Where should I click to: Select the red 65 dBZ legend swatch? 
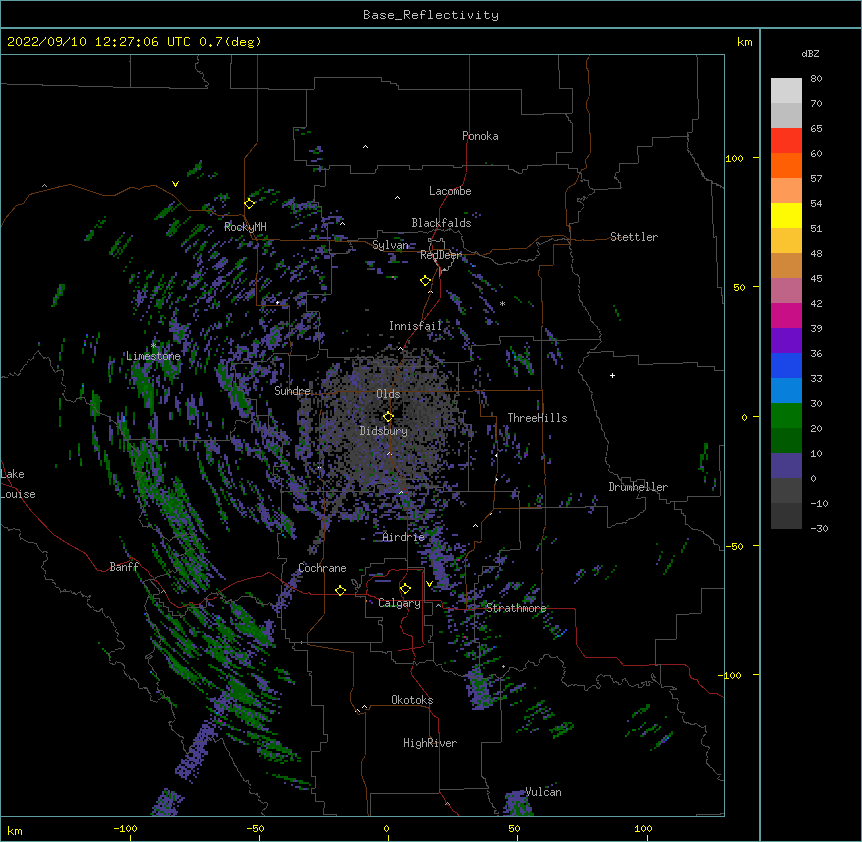tap(786, 140)
